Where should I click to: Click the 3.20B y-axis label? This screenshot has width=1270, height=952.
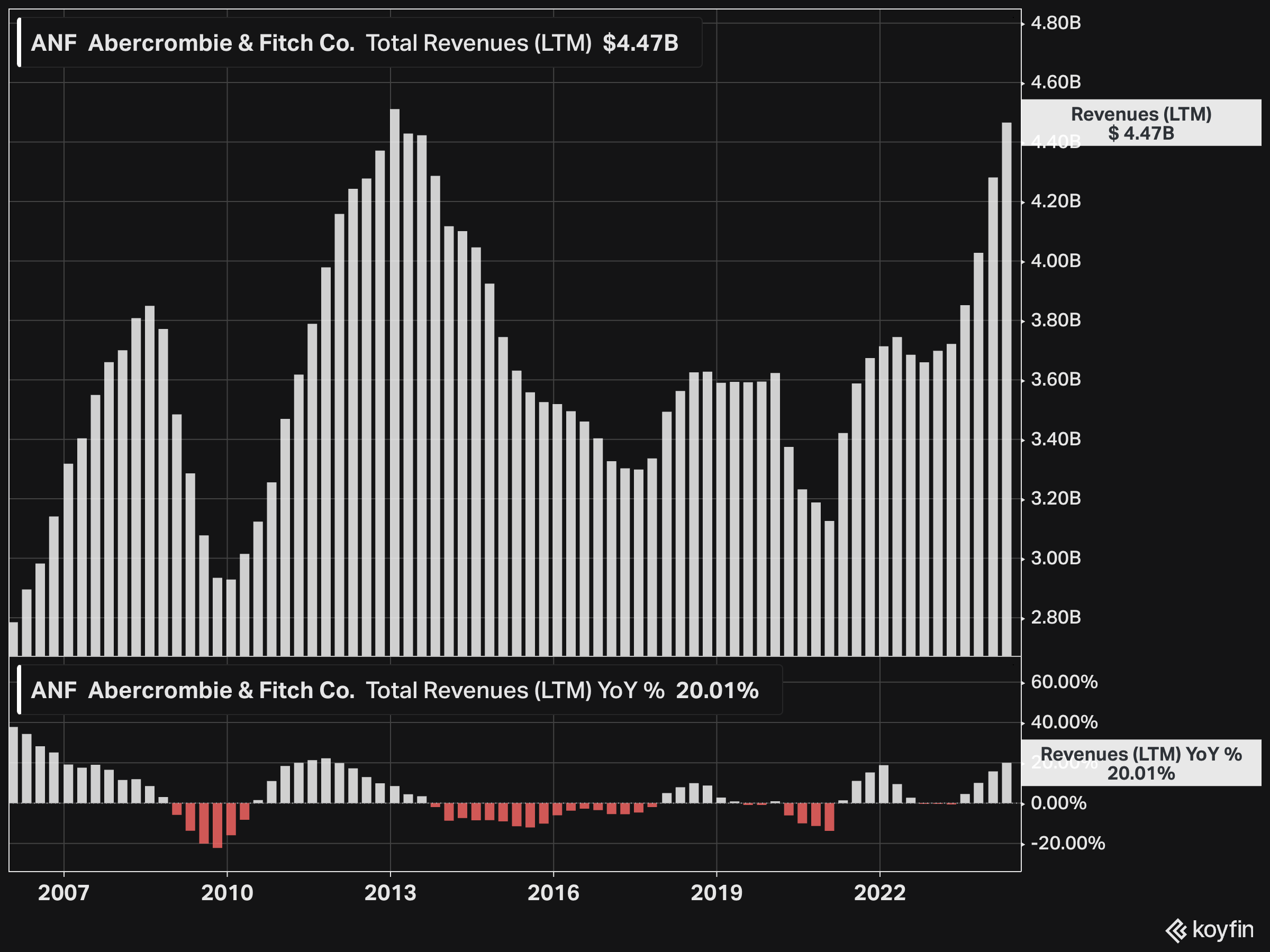(x=1056, y=499)
